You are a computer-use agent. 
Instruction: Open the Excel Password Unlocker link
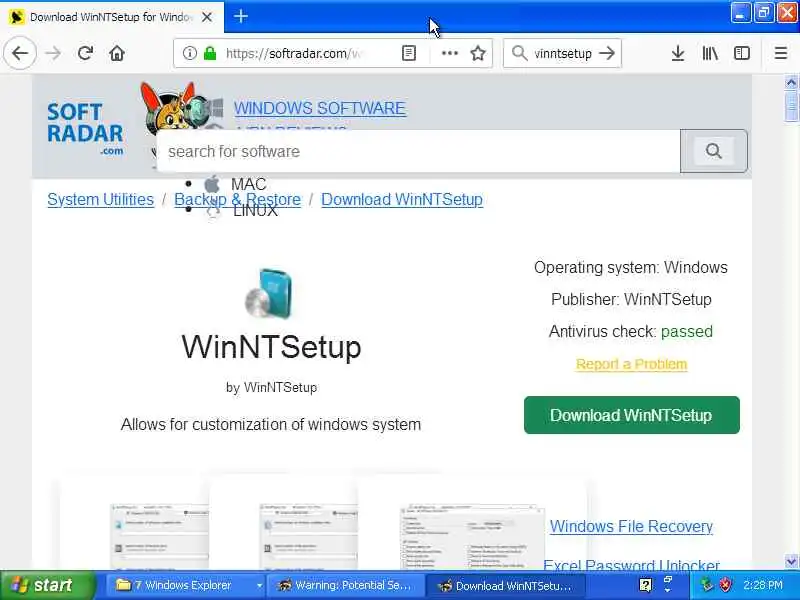631,564
